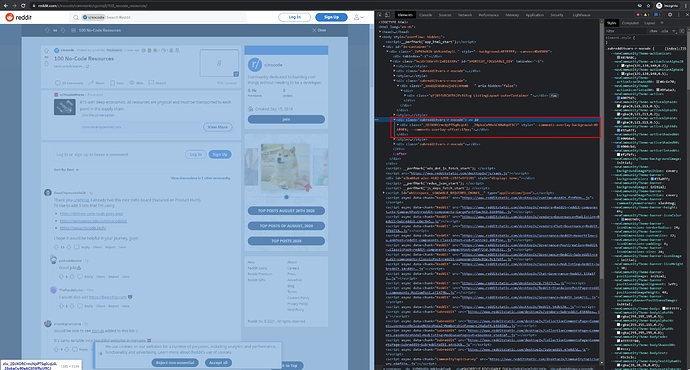Open DevTools settings gear
The height and width of the screenshot is (370, 690).
[x=670, y=15]
